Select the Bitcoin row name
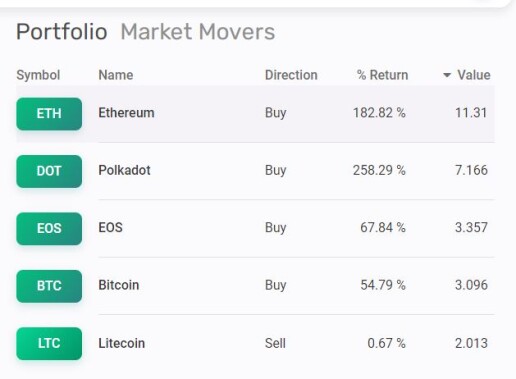The height and width of the screenshot is (379, 516). pos(119,285)
